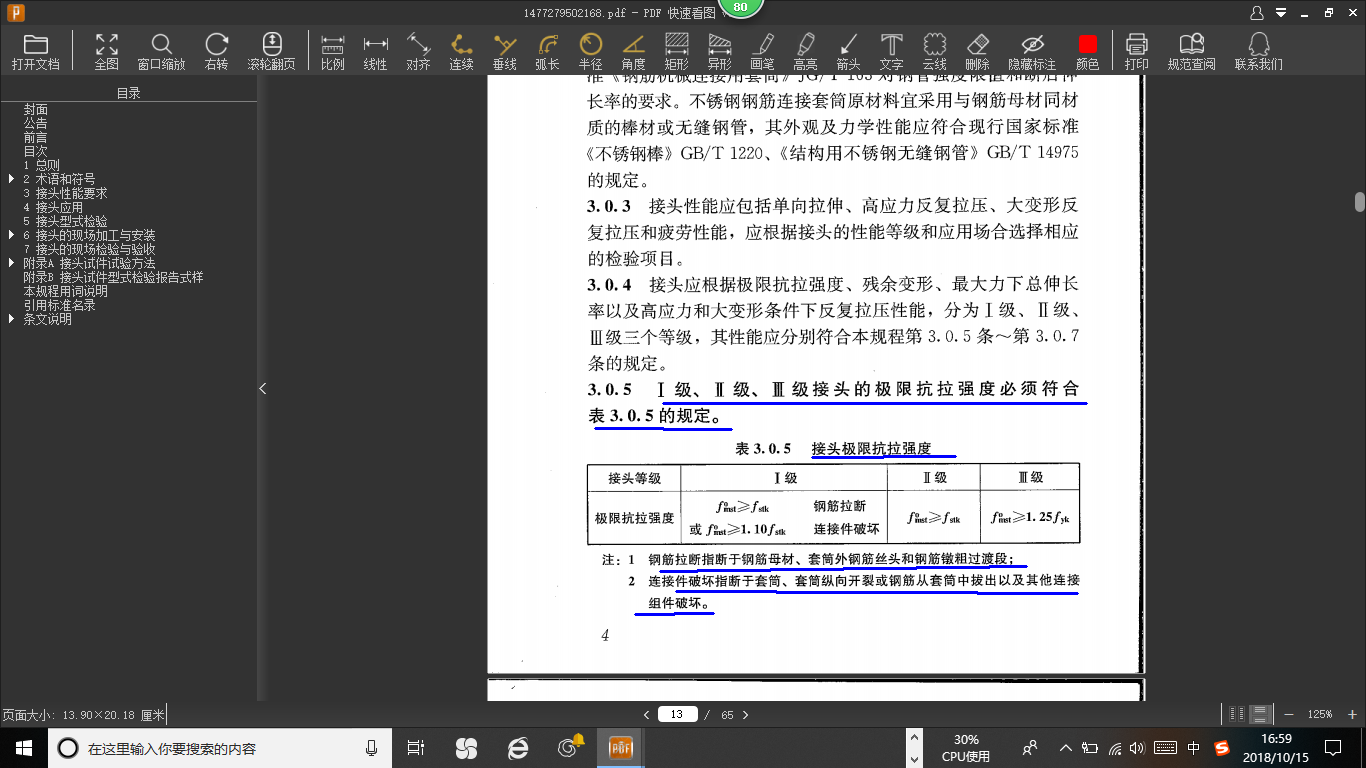Click the Windows taskbar search box

221,748
